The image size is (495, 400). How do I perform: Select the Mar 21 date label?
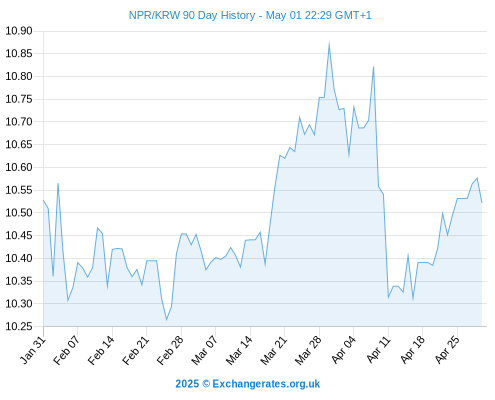(274, 351)
